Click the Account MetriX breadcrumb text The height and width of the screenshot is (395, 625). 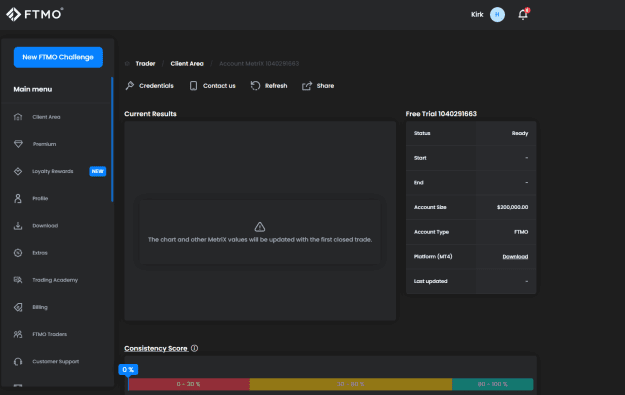click(x=259, y=64)
